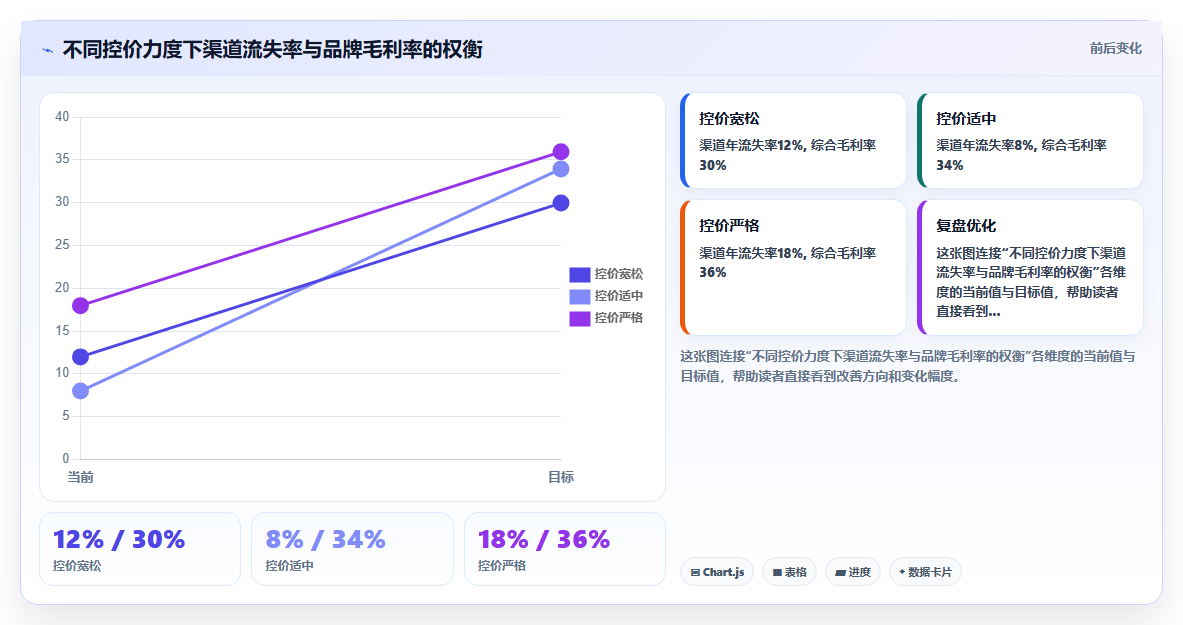Toggle the 控价宽松 legend entry
This screenshot has height=625, width=1183.
[x=606, y=274]
